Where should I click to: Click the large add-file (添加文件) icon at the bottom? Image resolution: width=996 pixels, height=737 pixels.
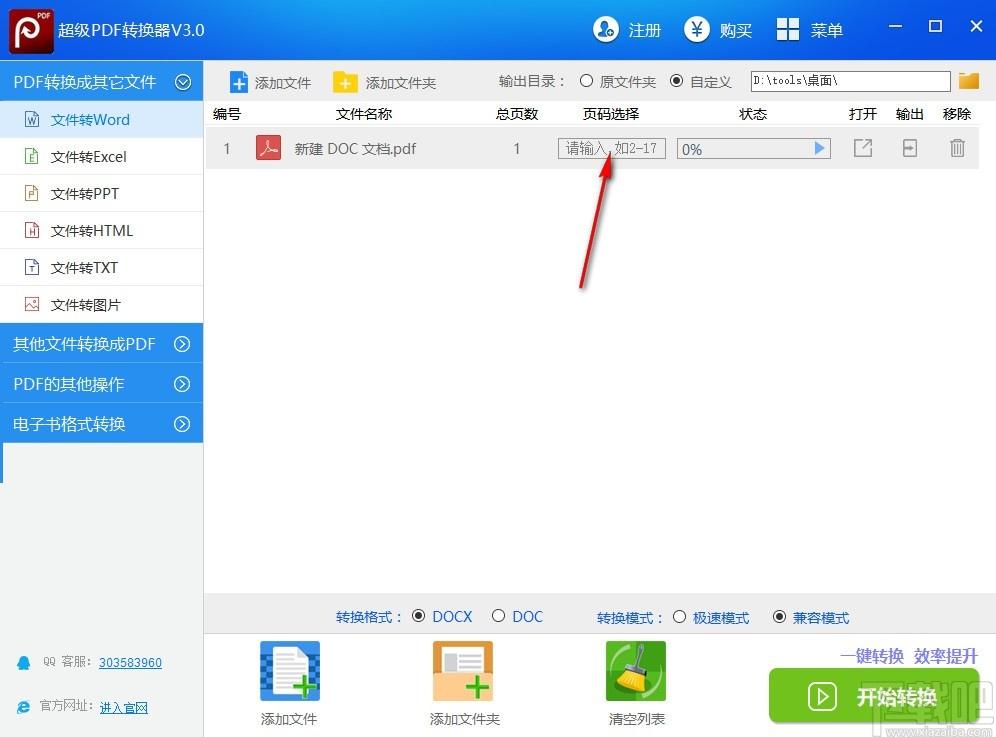click(x=290, y=671)
